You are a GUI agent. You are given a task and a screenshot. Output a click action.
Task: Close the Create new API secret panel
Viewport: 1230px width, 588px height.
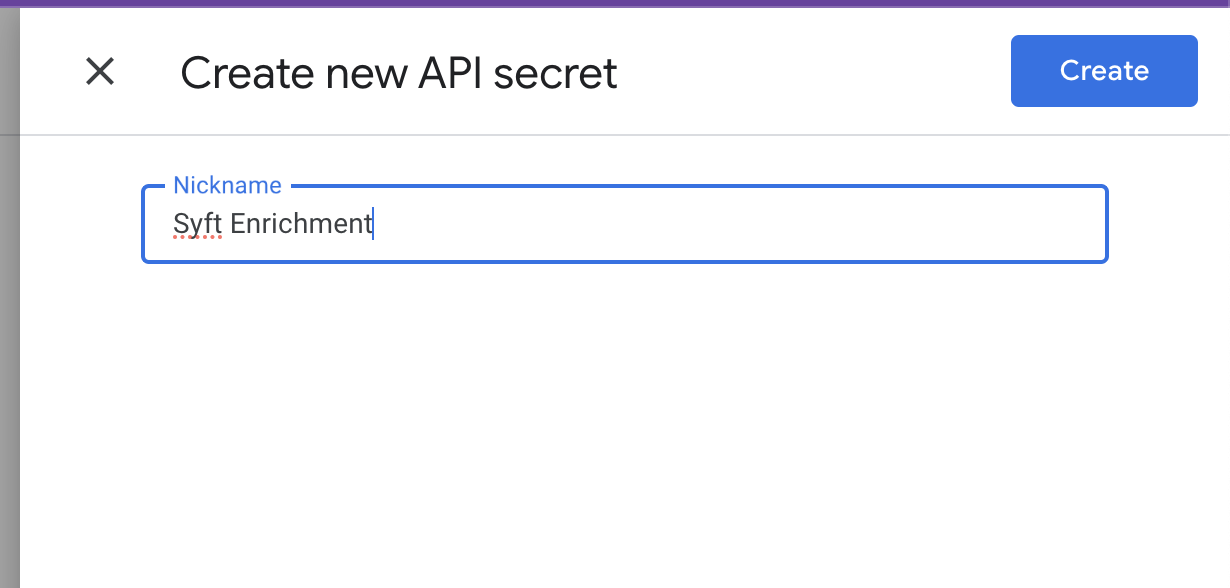[100, 72]
